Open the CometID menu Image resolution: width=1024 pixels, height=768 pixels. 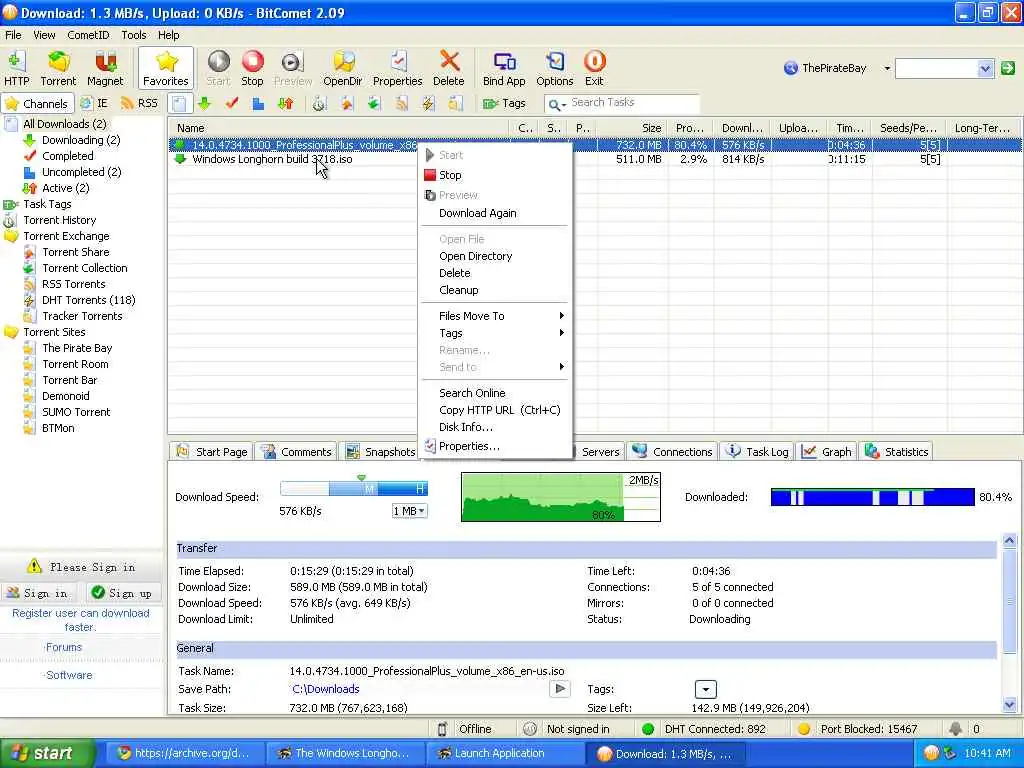point(88,35)
